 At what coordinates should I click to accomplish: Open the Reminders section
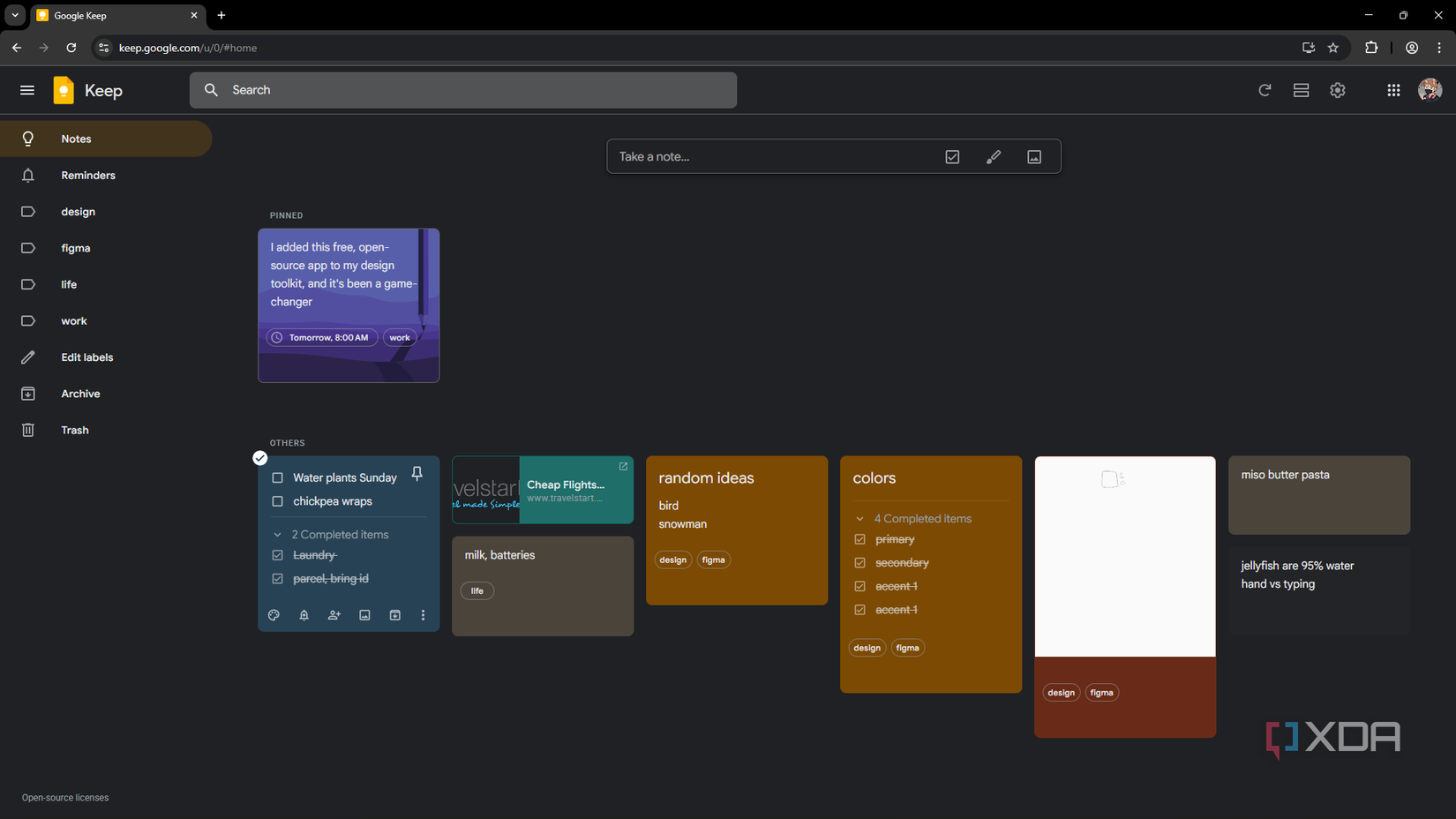point(87,175)
